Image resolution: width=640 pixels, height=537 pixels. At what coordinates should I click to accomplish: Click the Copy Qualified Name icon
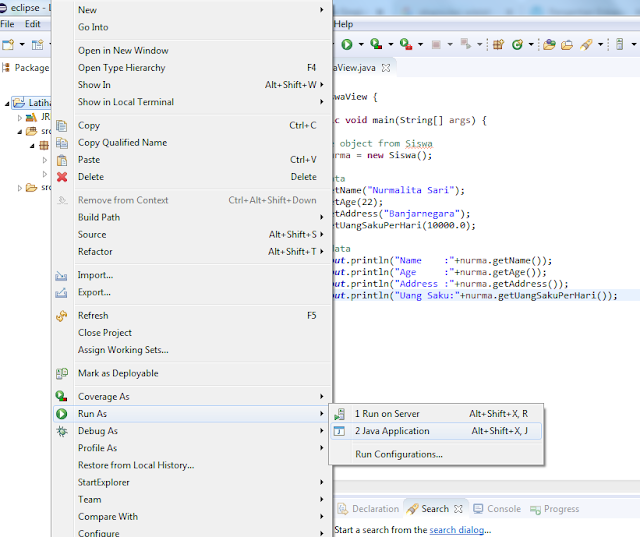62,143
